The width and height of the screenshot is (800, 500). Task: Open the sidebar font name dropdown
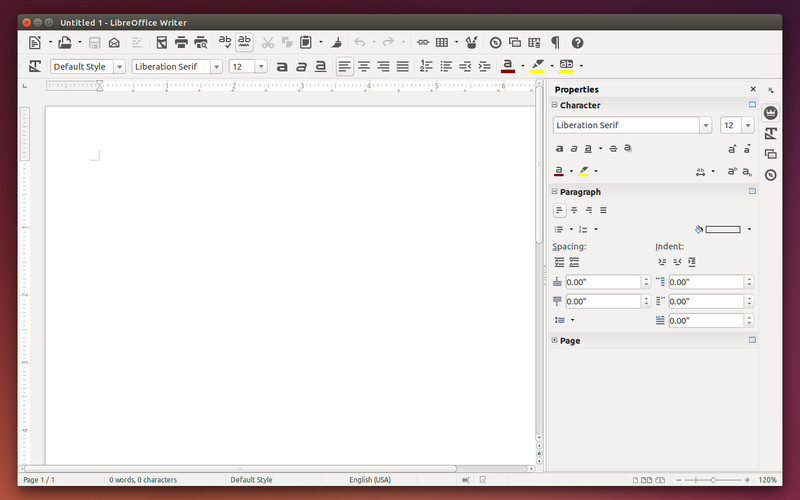706,125
